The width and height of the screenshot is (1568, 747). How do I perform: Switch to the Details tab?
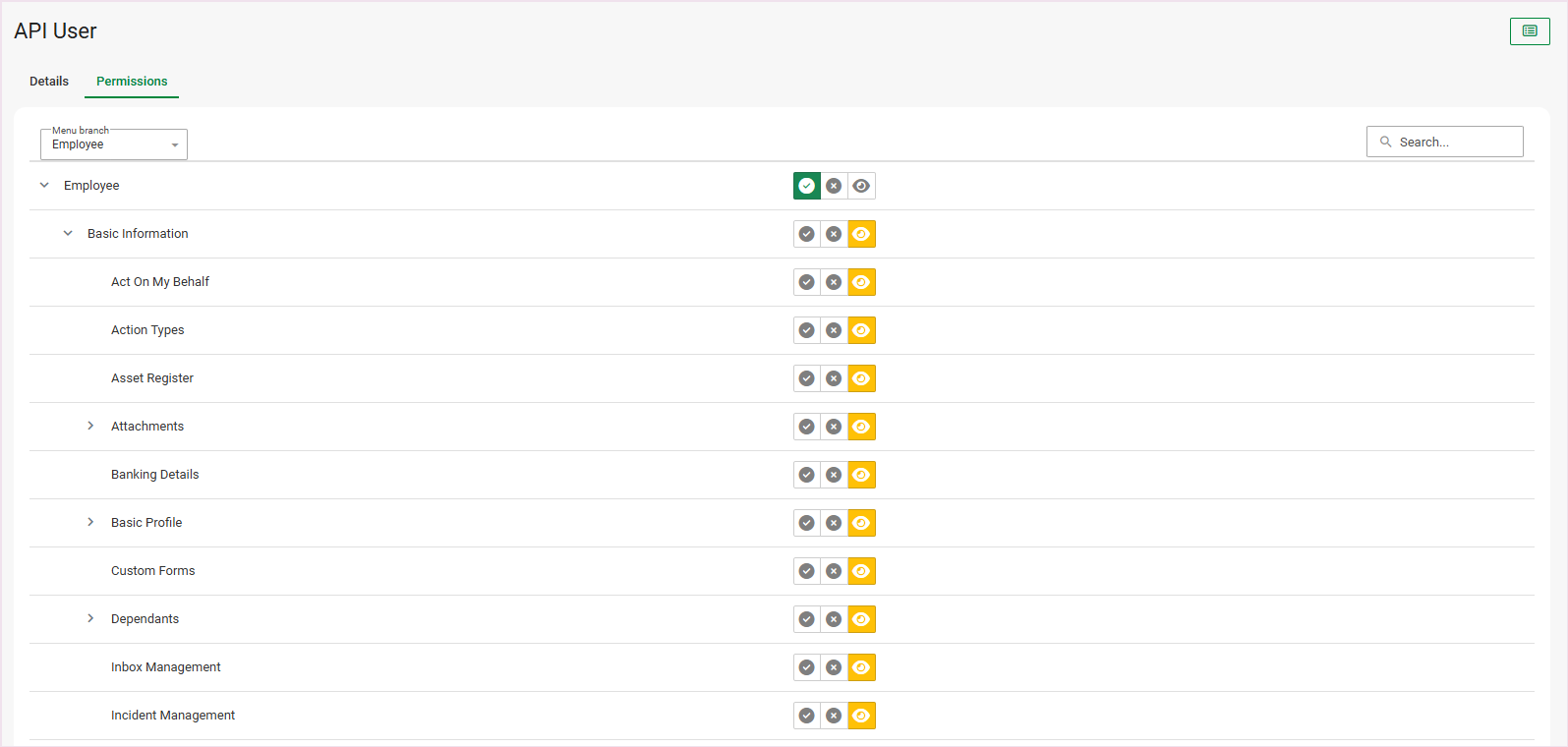pos(49,82)
